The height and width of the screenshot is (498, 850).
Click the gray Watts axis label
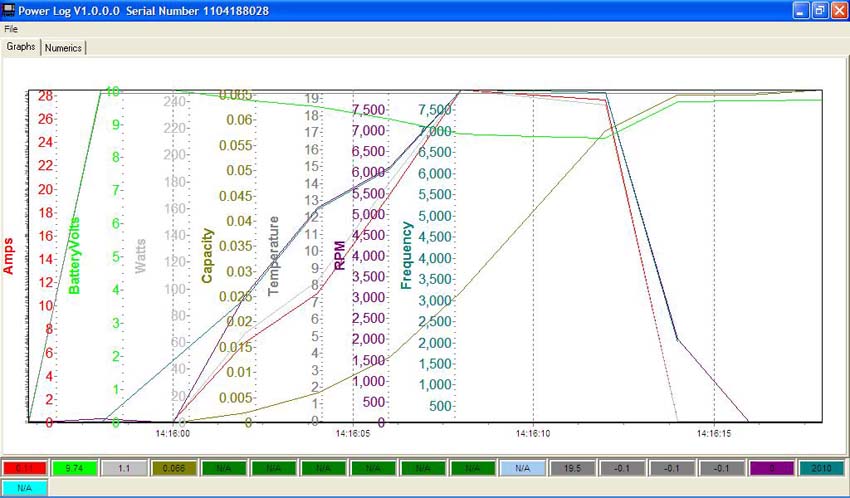coord(140,256)
